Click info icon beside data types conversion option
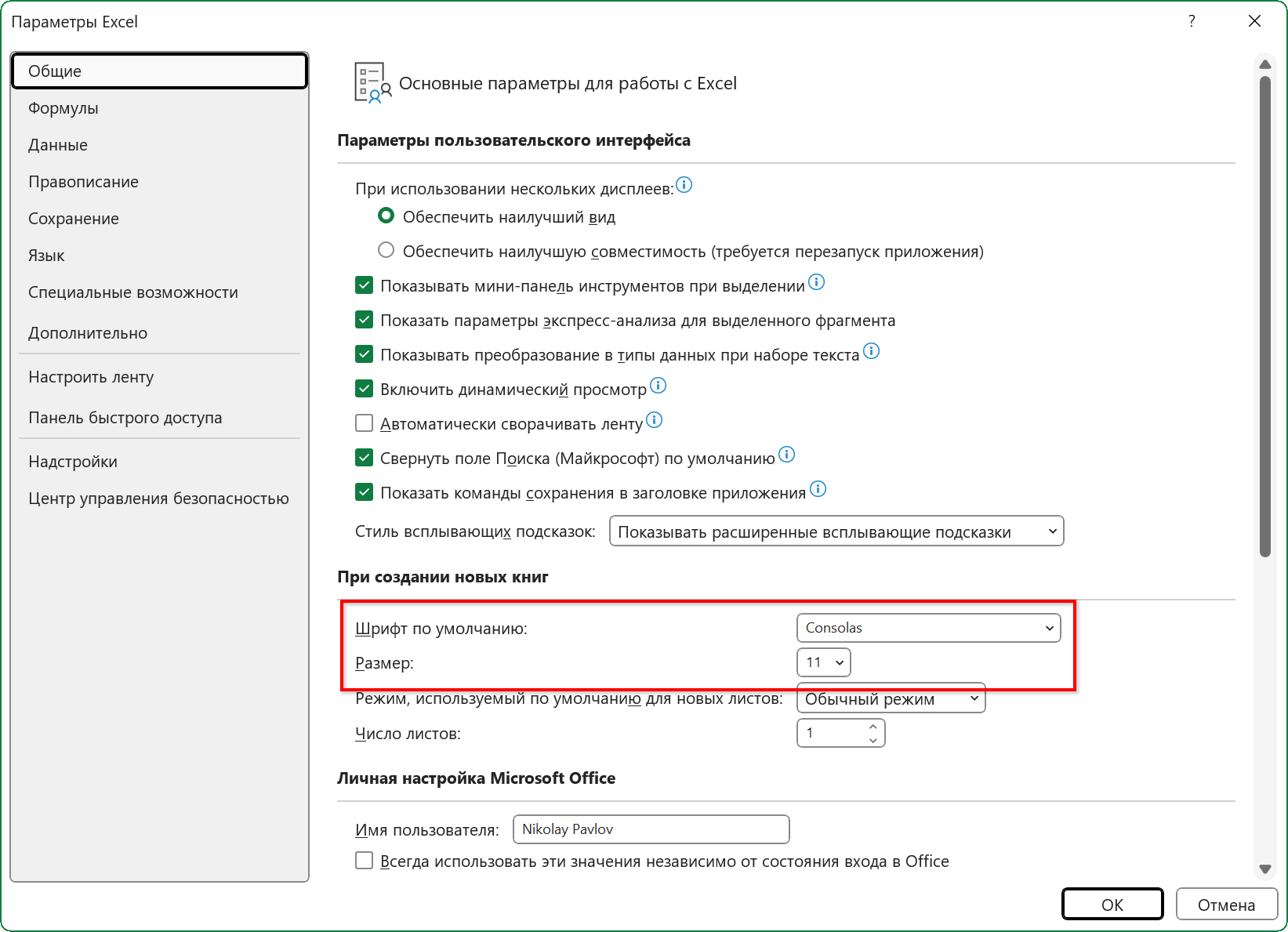This screenshot has height=932, width=1288. [x=871, y=350]
